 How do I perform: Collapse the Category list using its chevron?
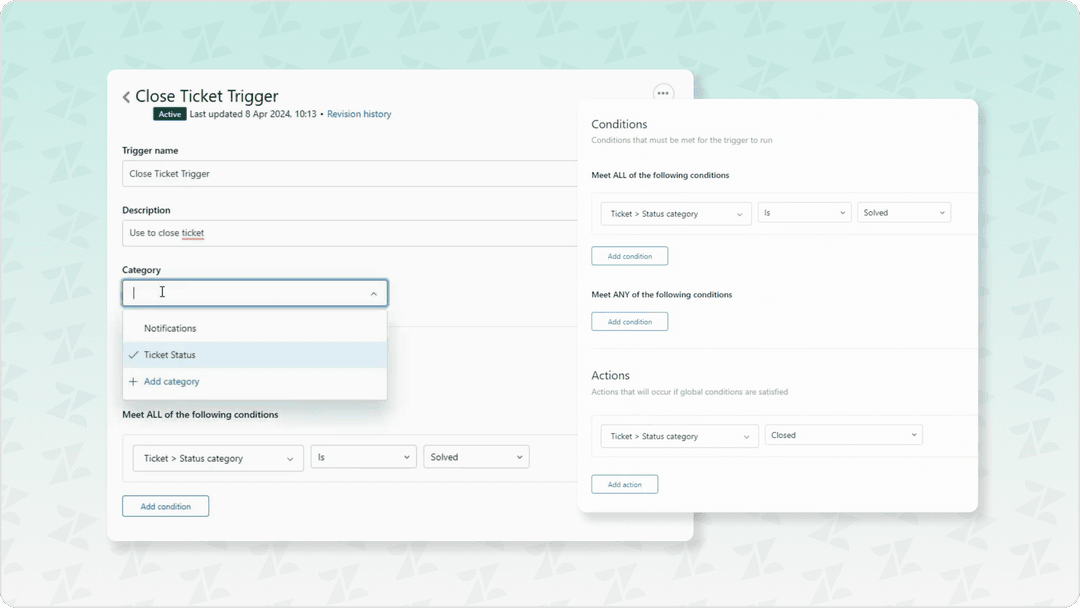(x=374, y=293)
